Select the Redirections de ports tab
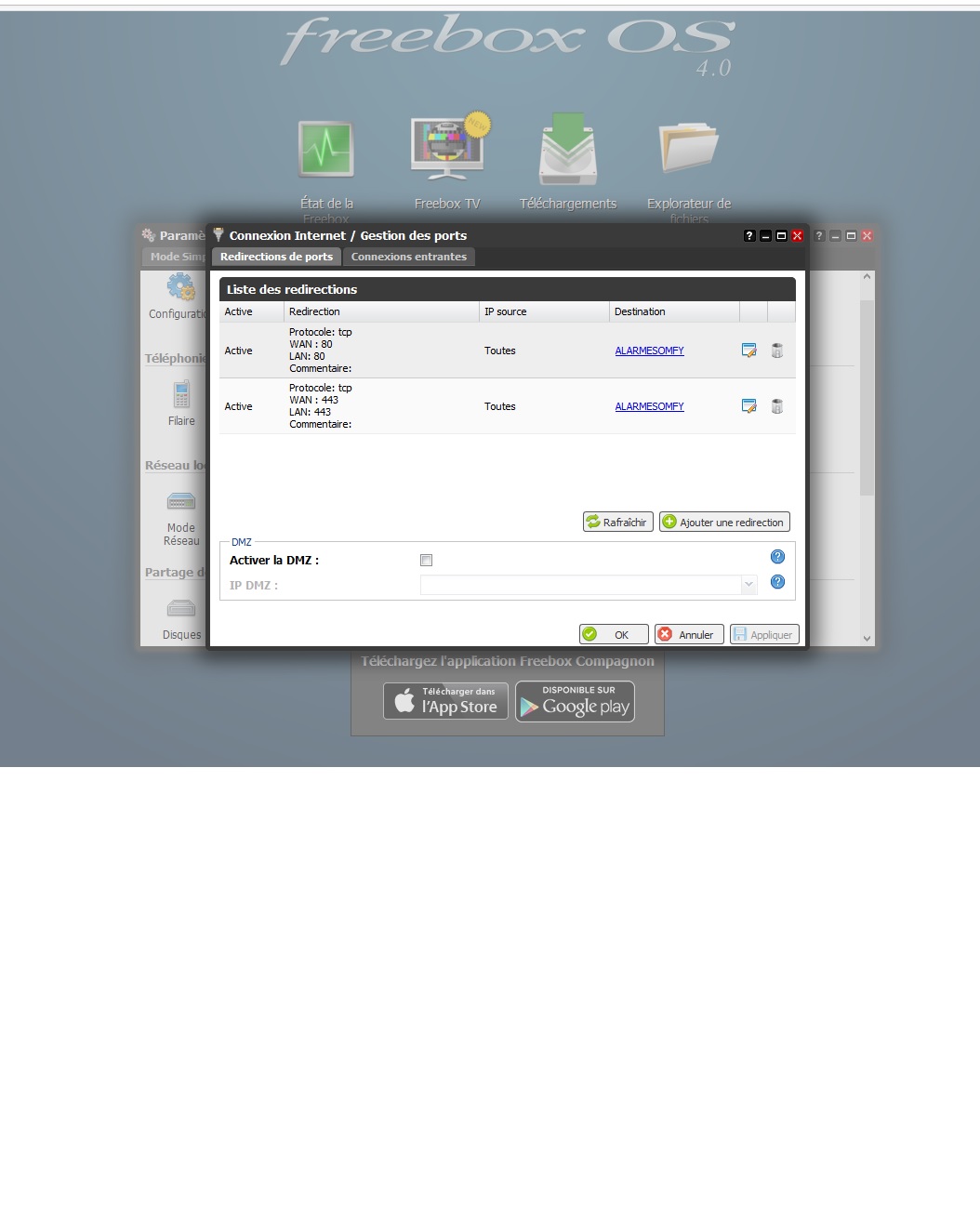 tap(276, 257)
